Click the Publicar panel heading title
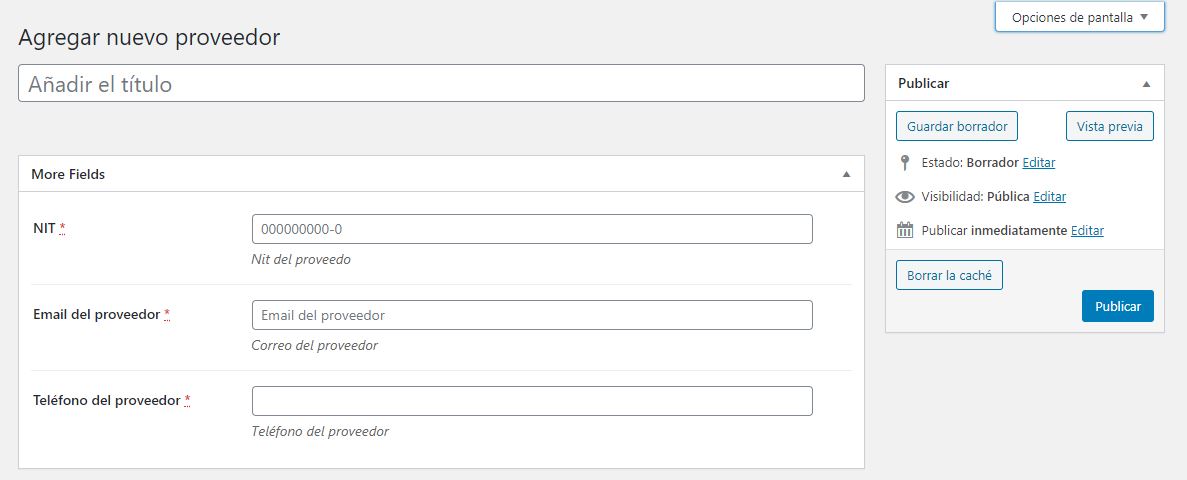The width and height of the screenshot is (1187, 480). [923, 84]
